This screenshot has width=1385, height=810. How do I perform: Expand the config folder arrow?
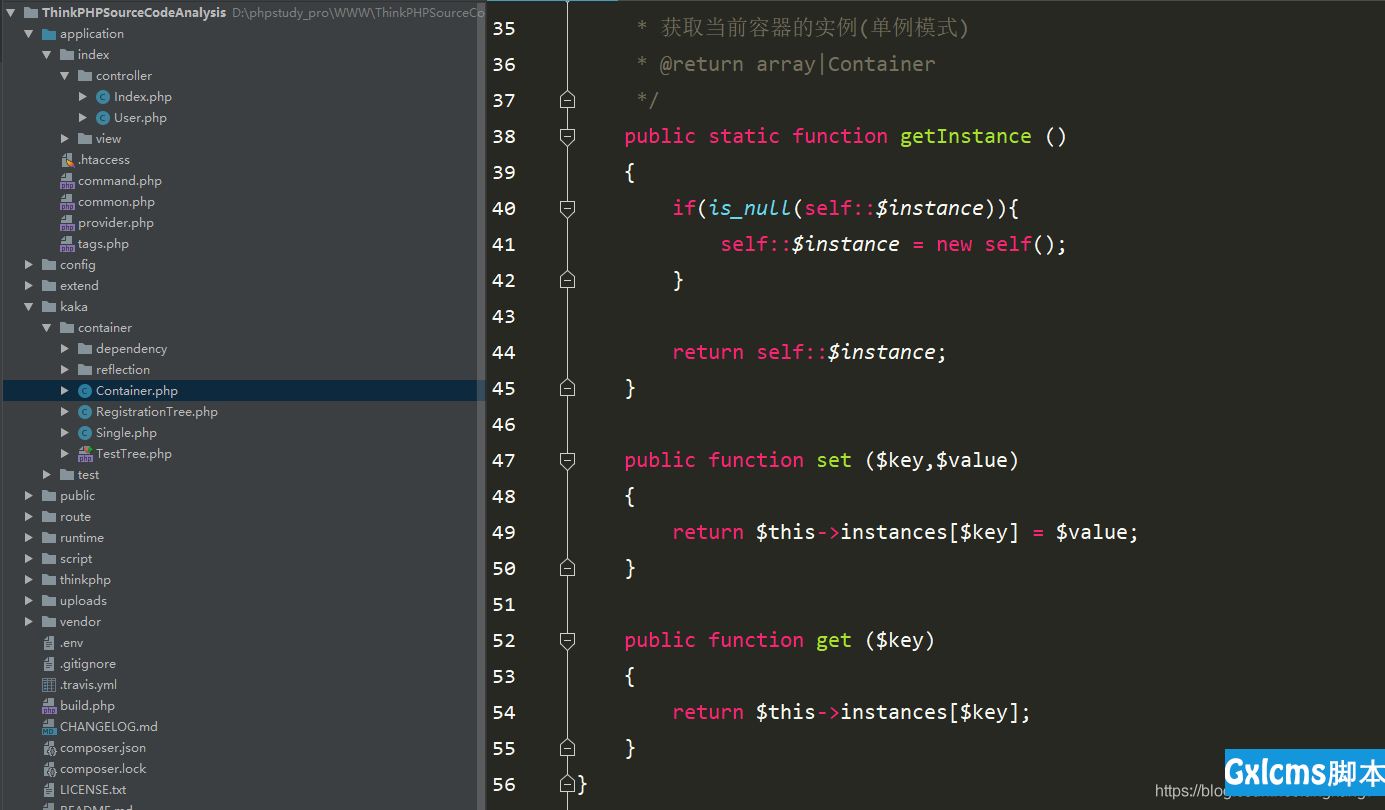pyautogui.click(x=29, y=265)
